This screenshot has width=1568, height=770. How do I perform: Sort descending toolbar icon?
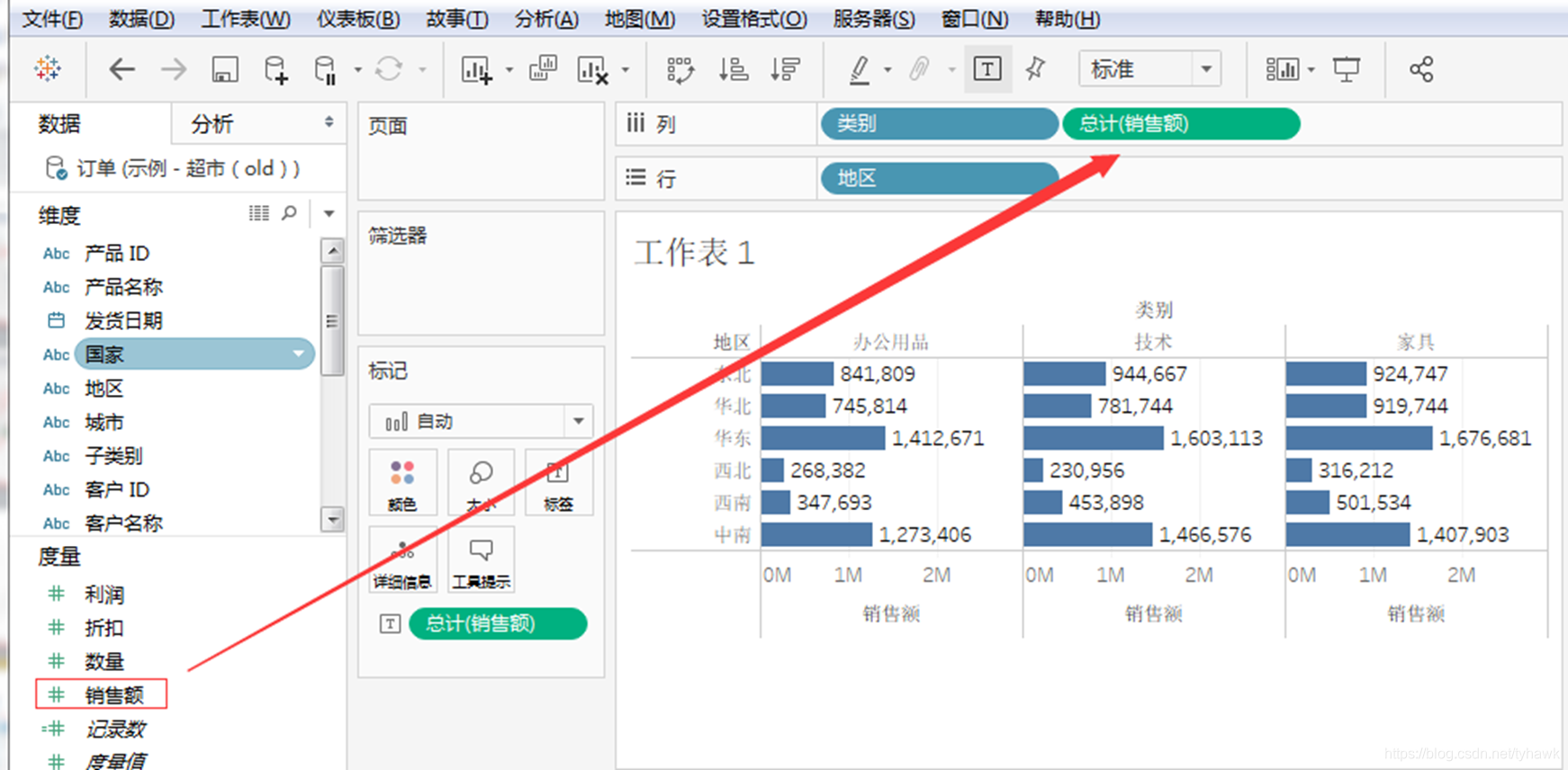785,69
